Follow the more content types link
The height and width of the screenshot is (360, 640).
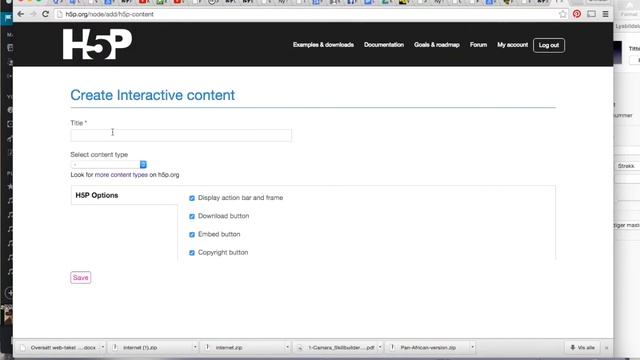tap(121, 175)
